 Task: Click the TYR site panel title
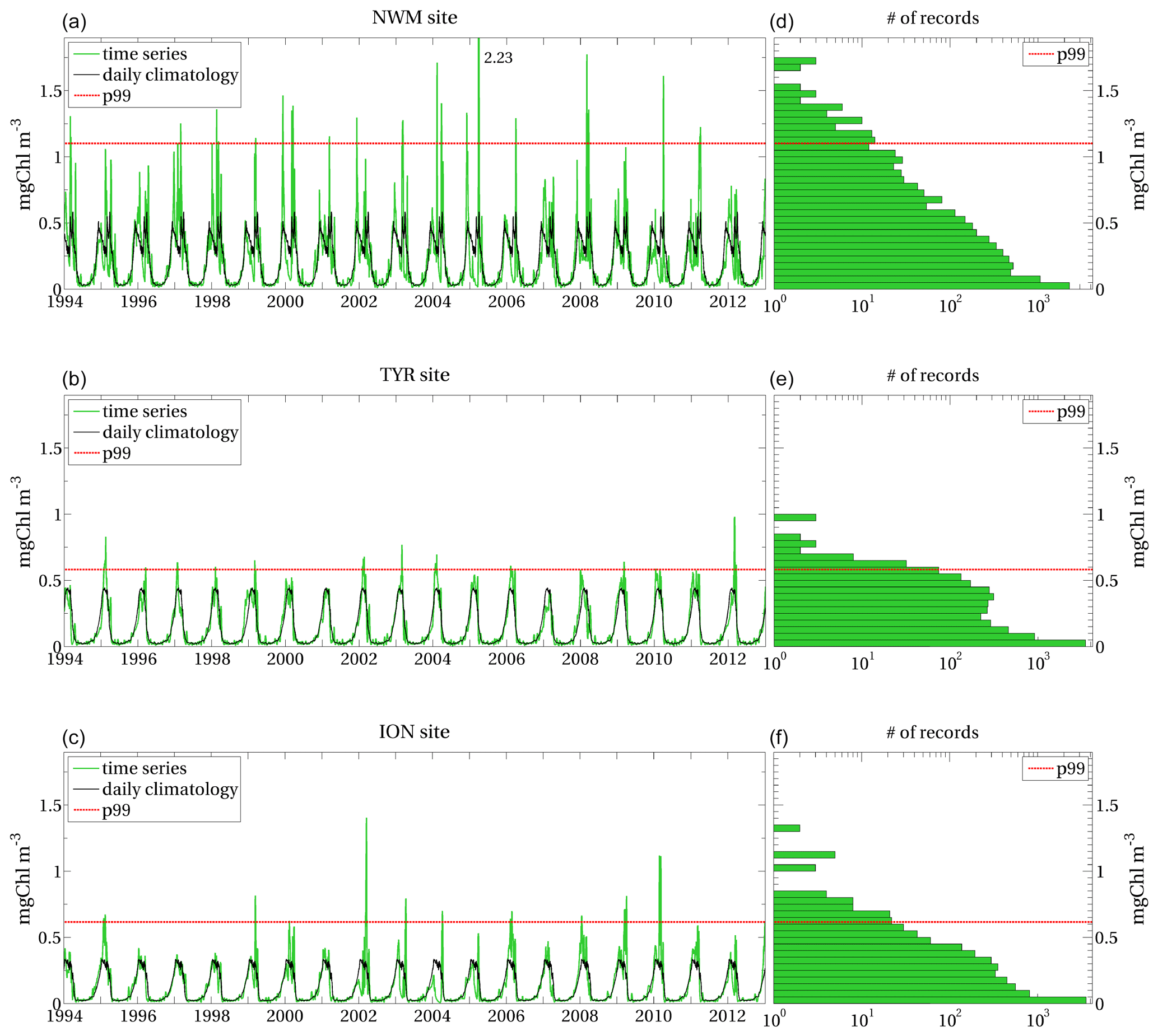[x=414, y=375]
